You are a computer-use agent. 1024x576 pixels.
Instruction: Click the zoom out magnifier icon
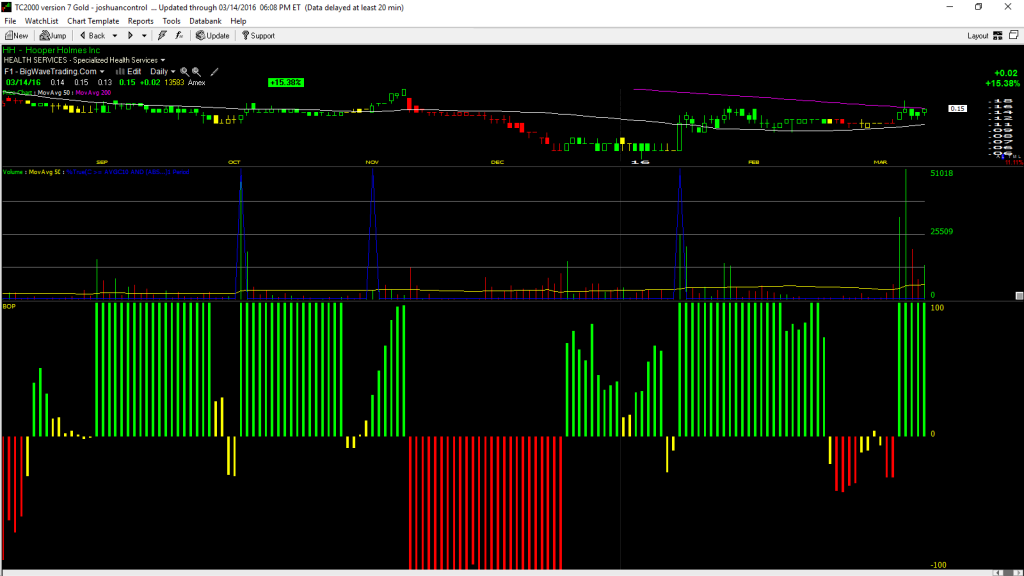(x=196, y=71)
